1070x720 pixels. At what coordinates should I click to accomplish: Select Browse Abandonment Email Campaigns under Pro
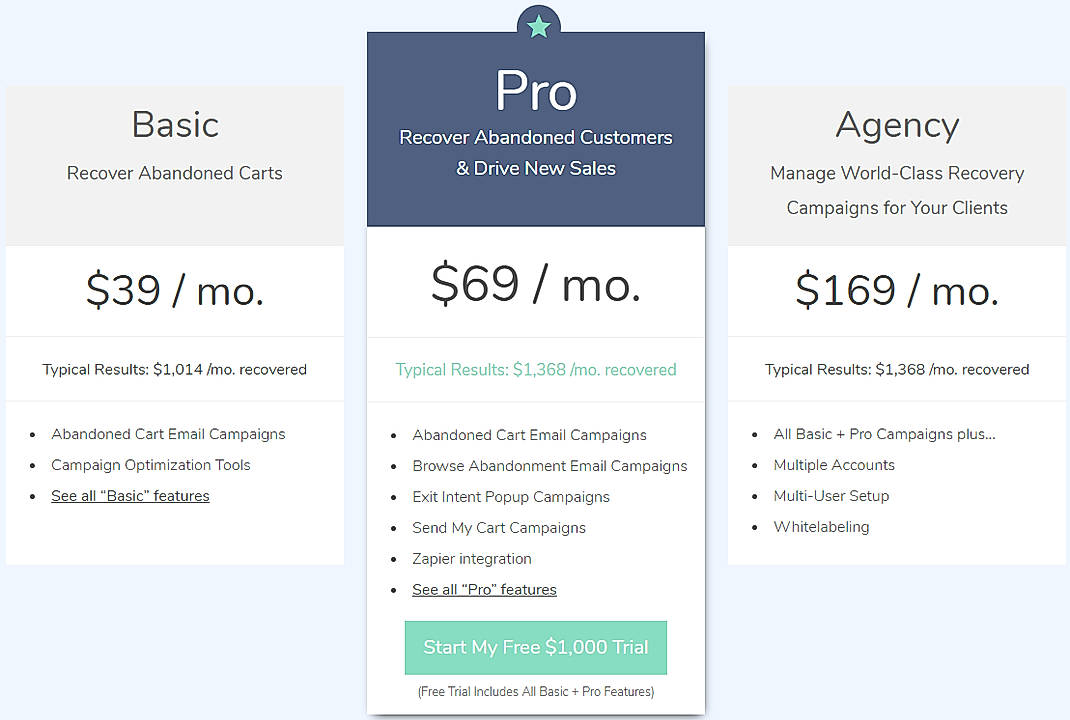pyautogui.click(x=550, y=465)
